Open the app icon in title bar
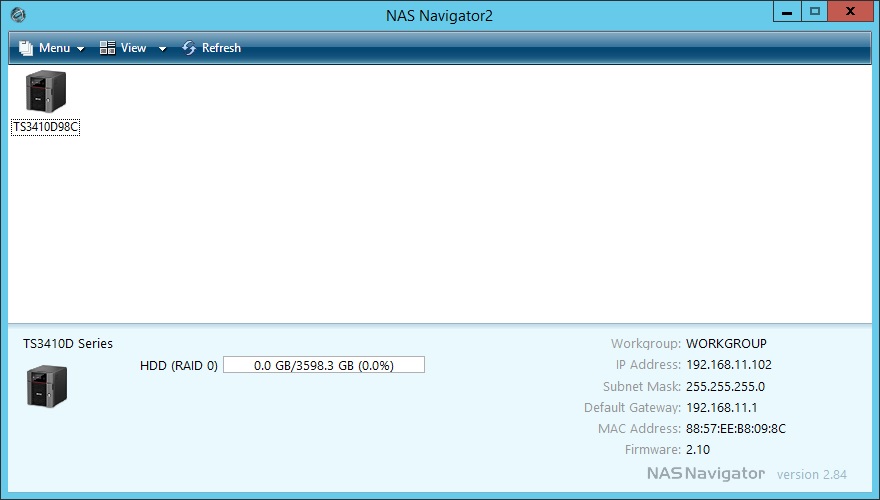The image size is (880, 500). coord(17,15)
